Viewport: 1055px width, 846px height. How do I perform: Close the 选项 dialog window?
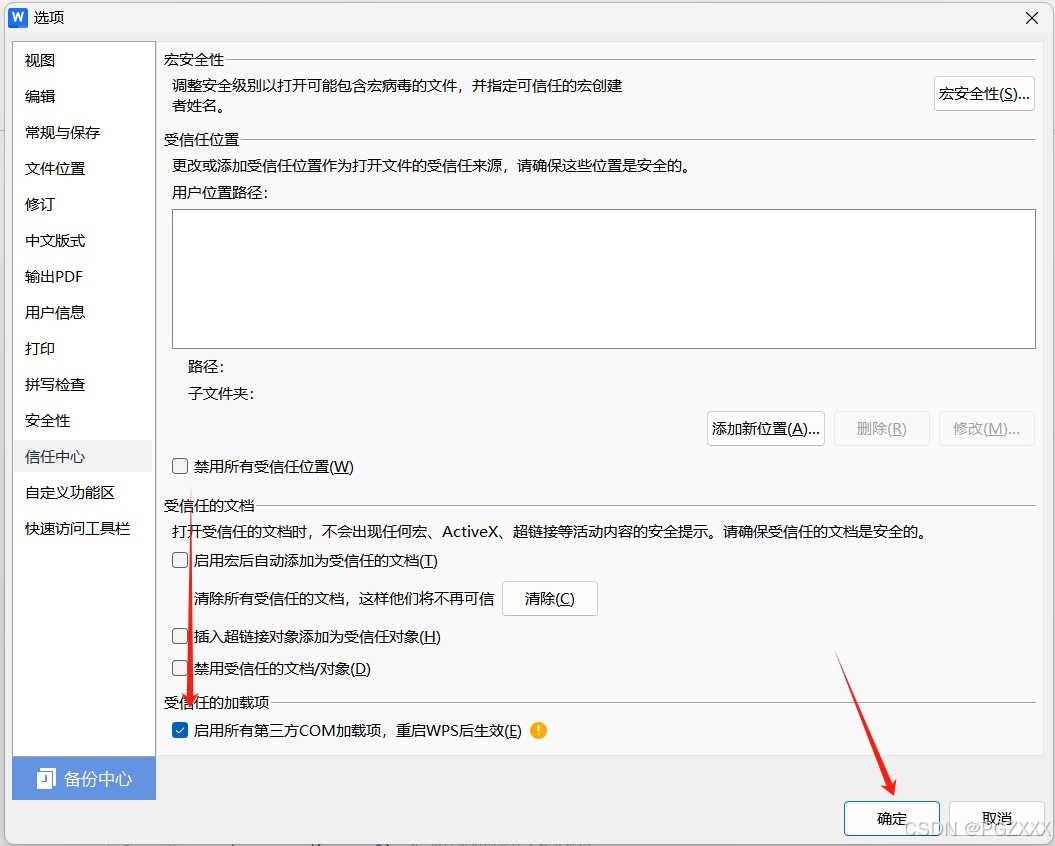pyautogui.click(x=1031, y=18)
